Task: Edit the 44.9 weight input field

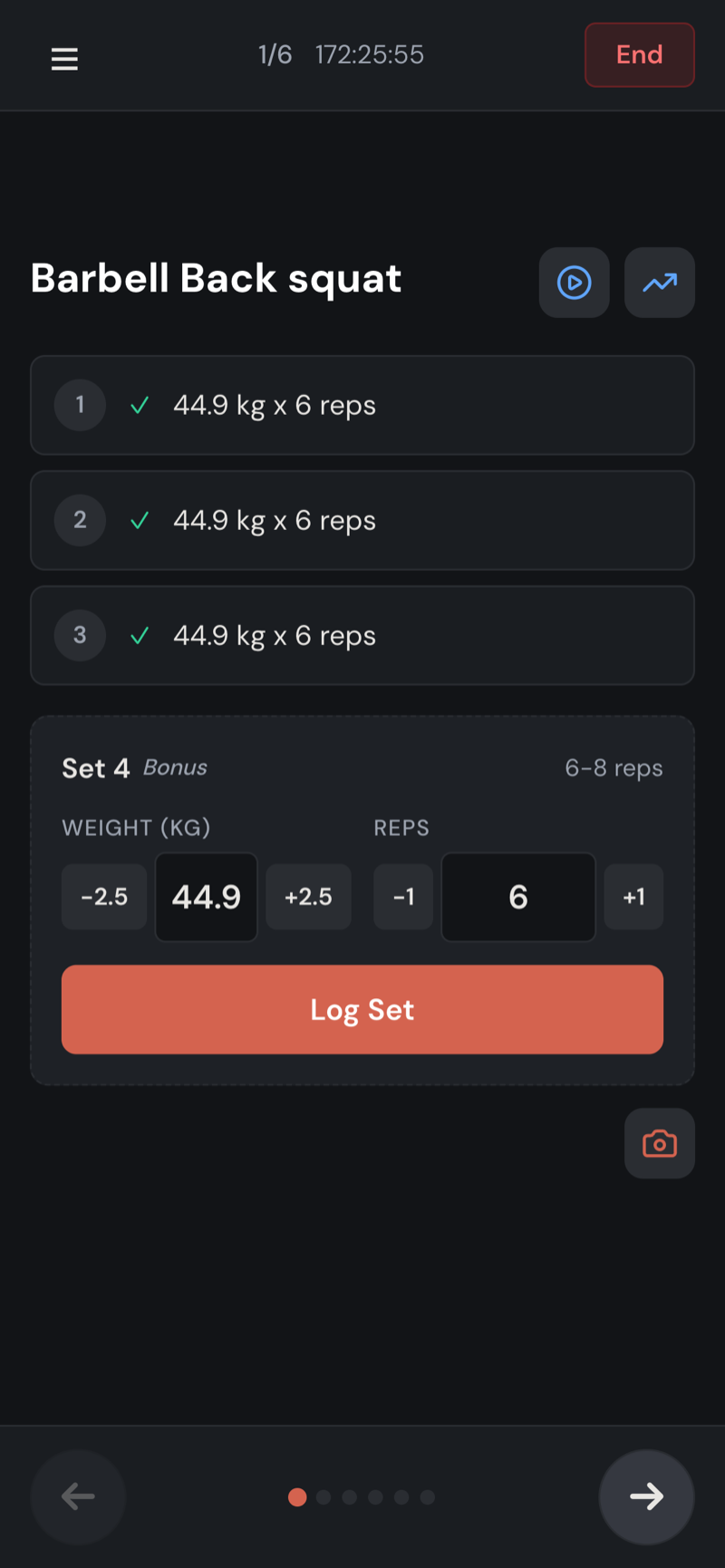Action: (x=206, y=897)
